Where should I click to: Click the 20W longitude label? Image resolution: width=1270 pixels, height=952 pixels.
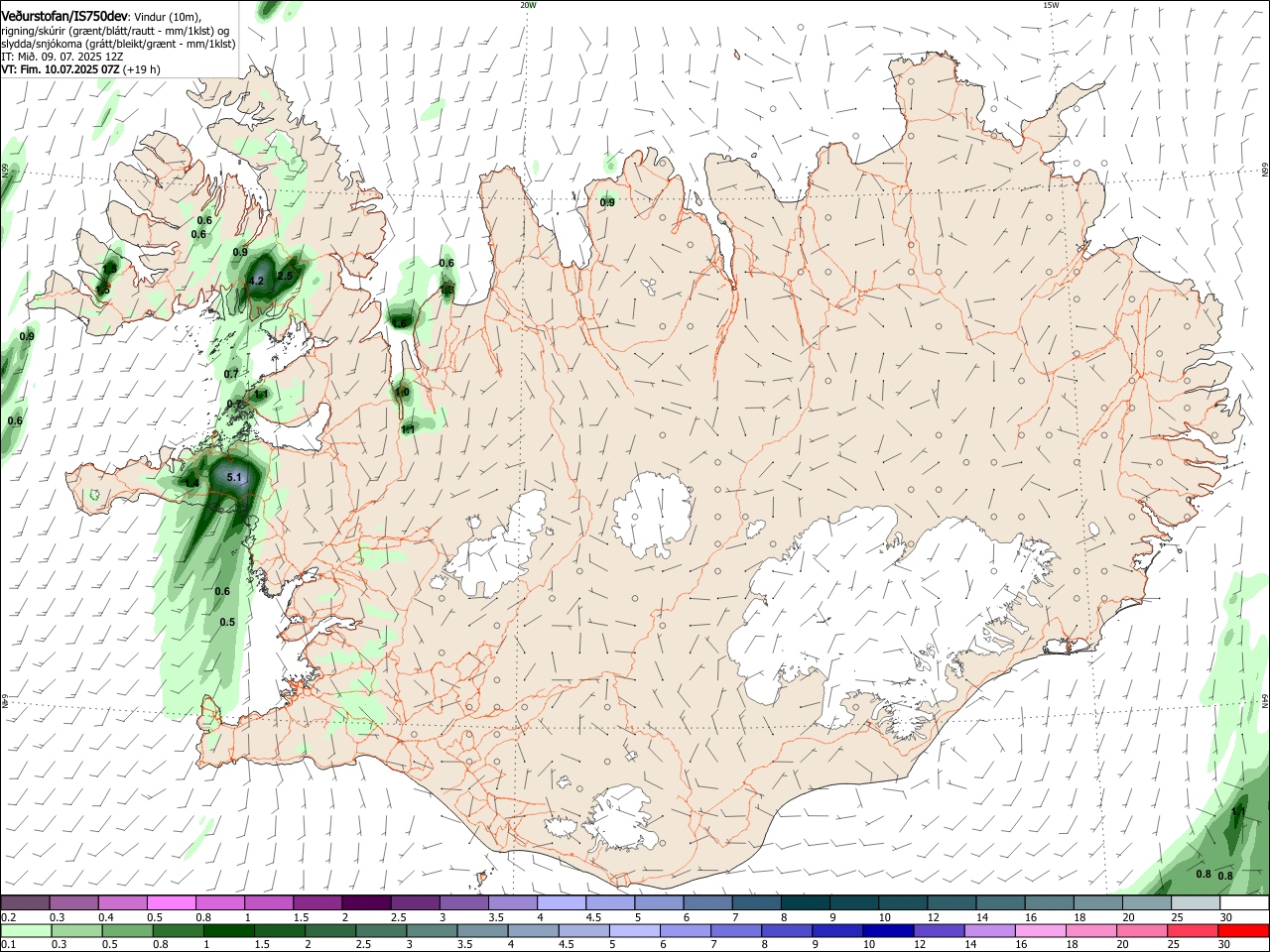pos(528,5)
